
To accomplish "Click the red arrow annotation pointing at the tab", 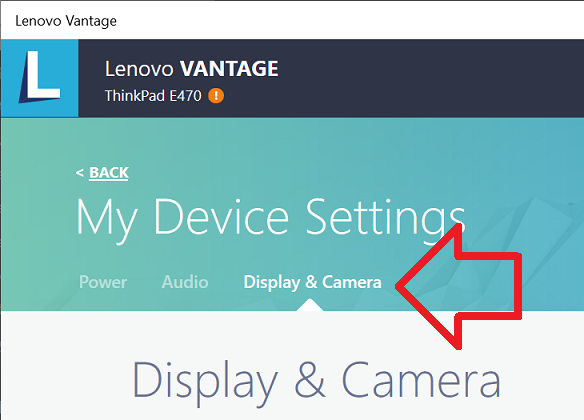I will pos(458,286).
